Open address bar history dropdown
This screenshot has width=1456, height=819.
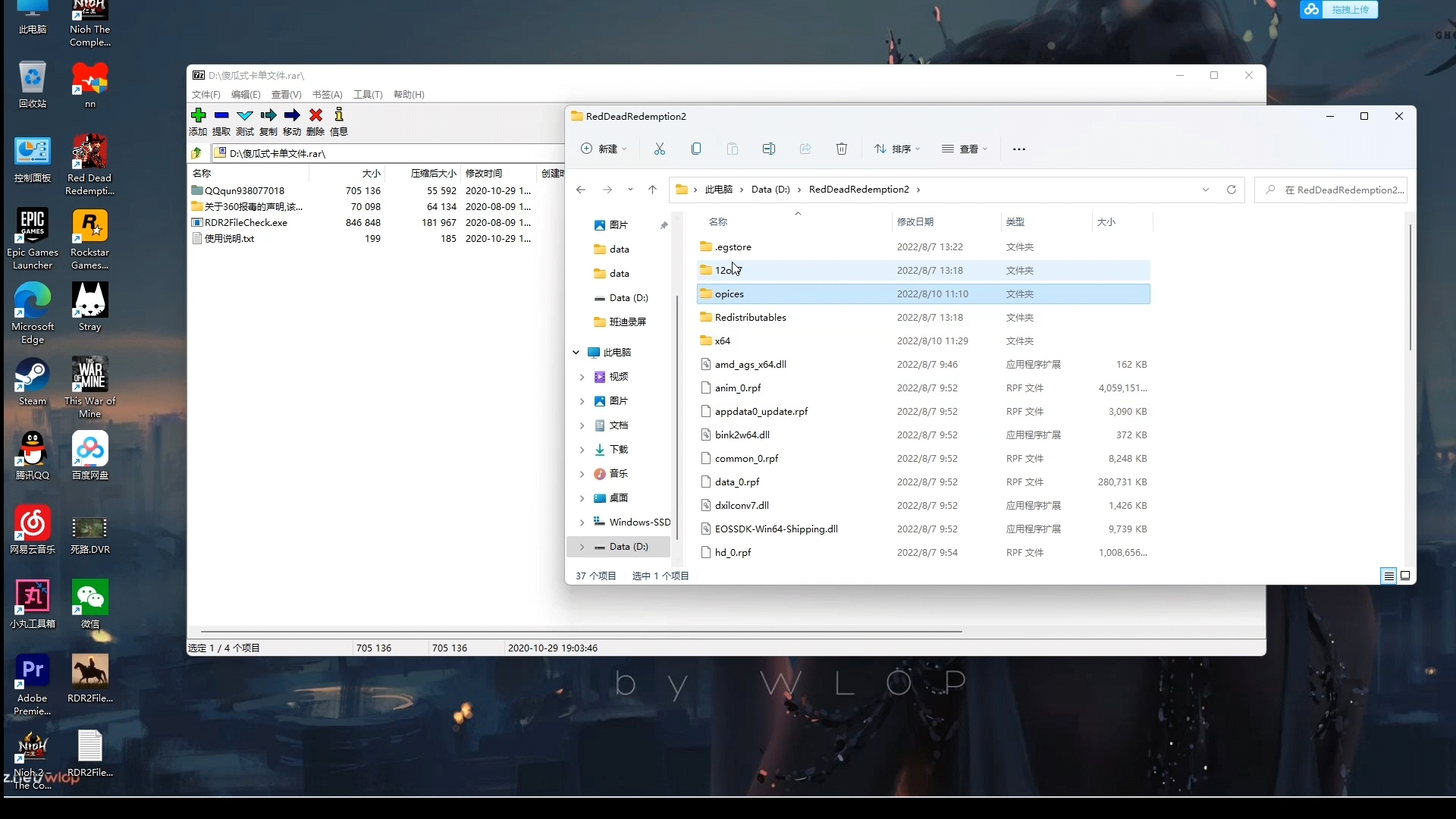pyautogui.click(x=1206, y=190)
